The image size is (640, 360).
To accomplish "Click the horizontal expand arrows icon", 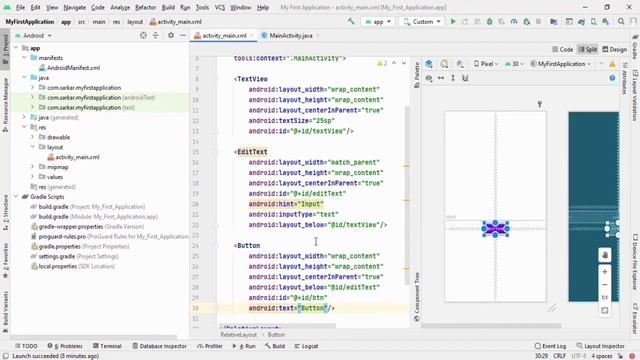I will 441,78.
